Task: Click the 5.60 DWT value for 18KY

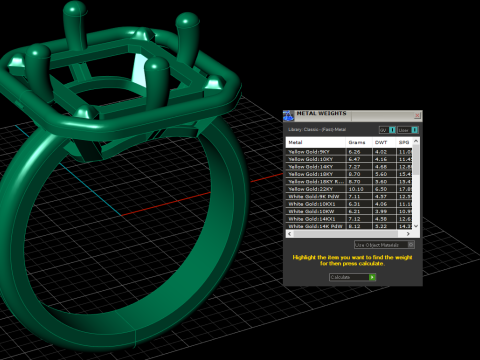Action: point(381,174)
